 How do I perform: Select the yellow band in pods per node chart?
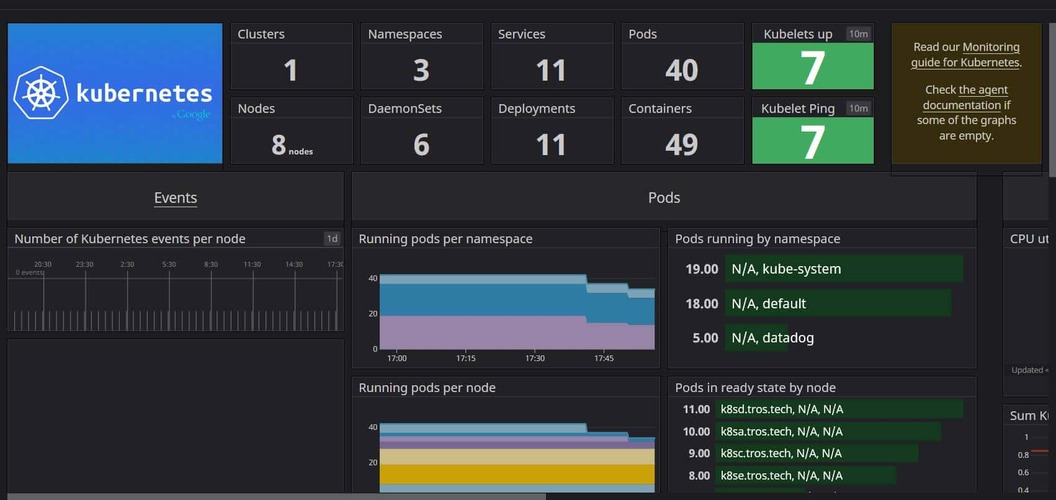pyautogui.click(x=517, y=474)
